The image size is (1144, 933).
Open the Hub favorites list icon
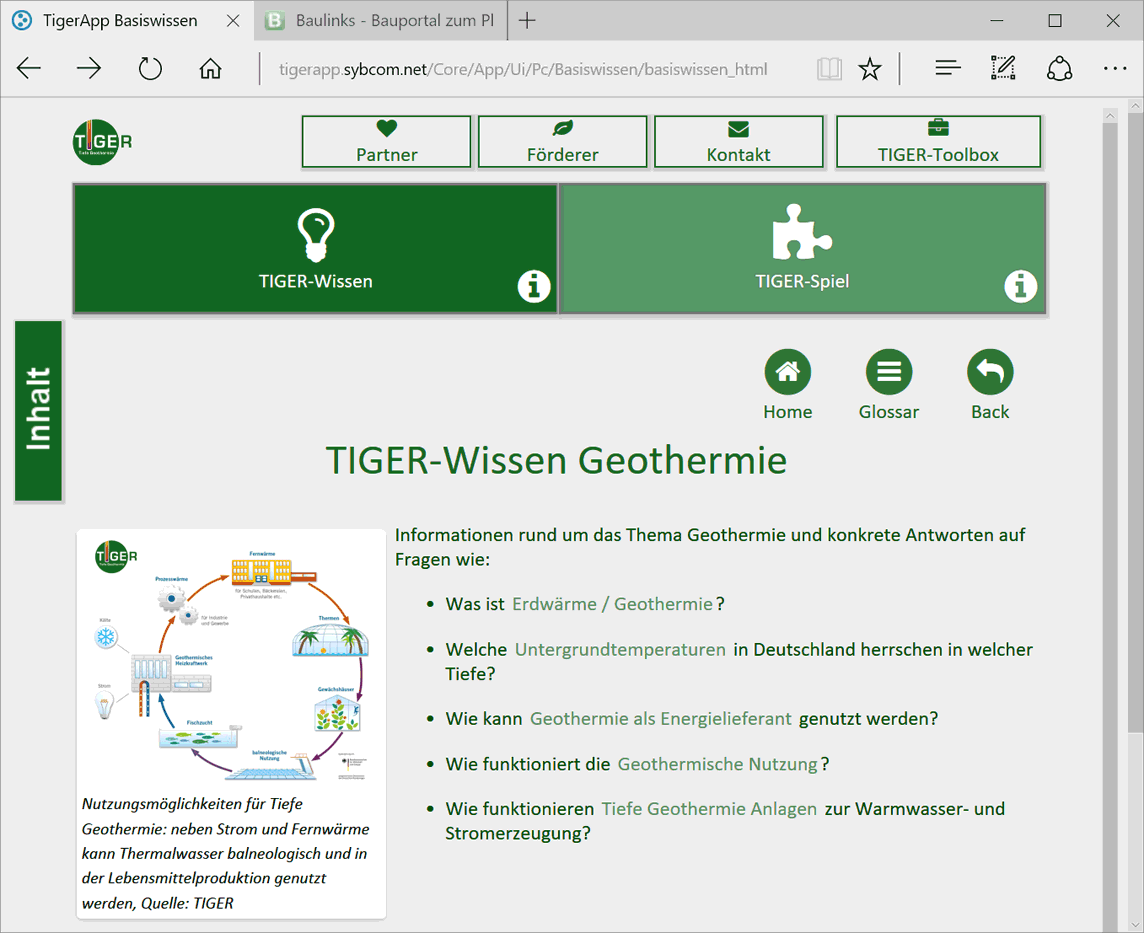(x=947, y=69)
